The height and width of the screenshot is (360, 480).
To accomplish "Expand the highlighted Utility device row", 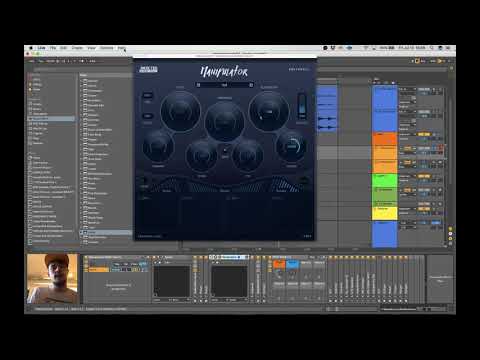I will tap(106, 232).
